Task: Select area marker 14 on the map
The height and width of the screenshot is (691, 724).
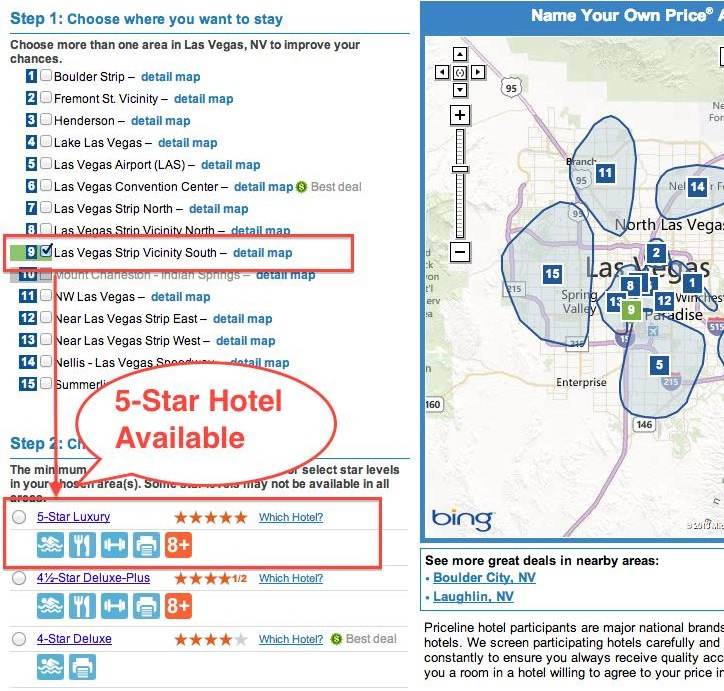Action: (x=697, y=187)
